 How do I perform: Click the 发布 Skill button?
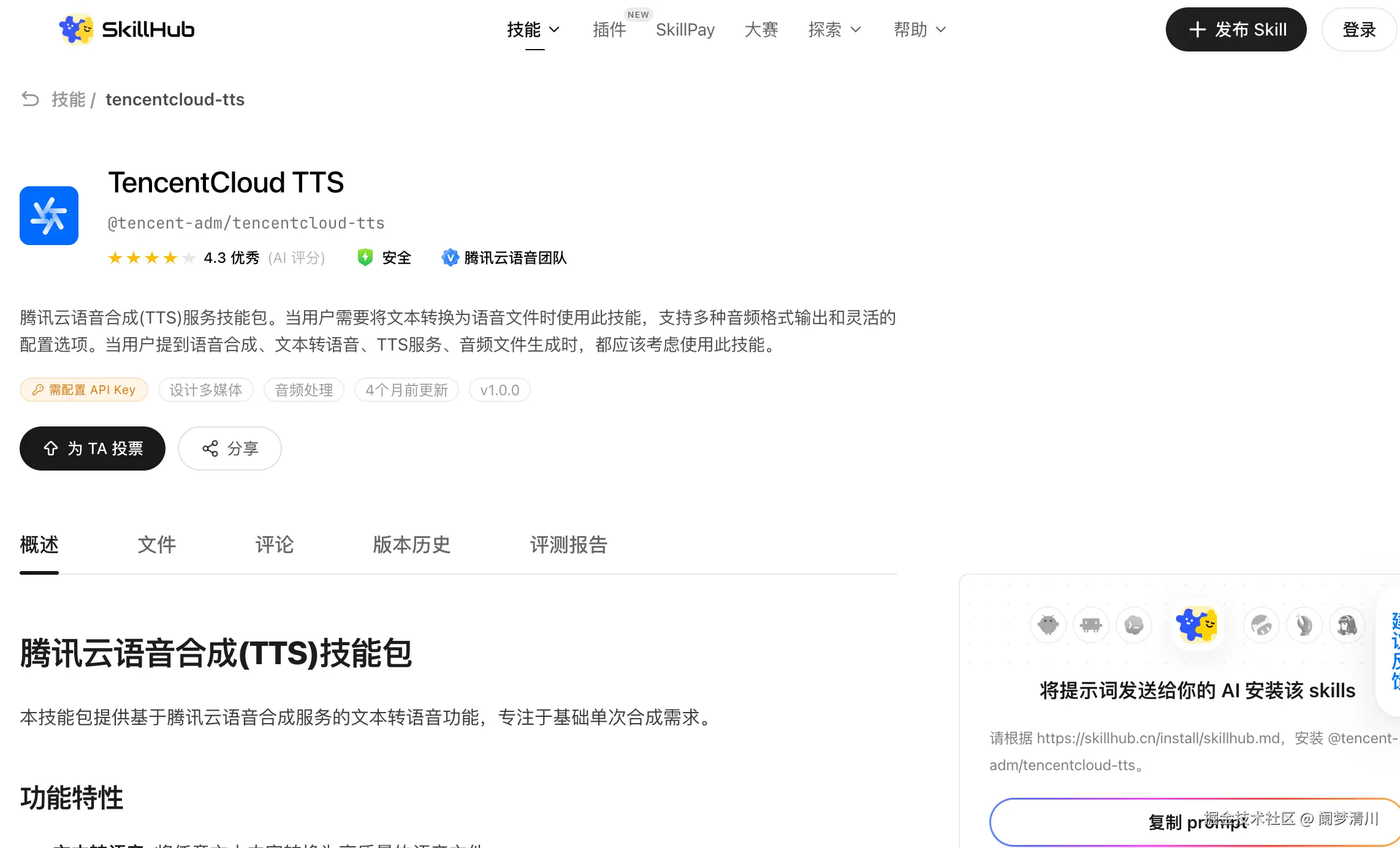pos(1236,29)
